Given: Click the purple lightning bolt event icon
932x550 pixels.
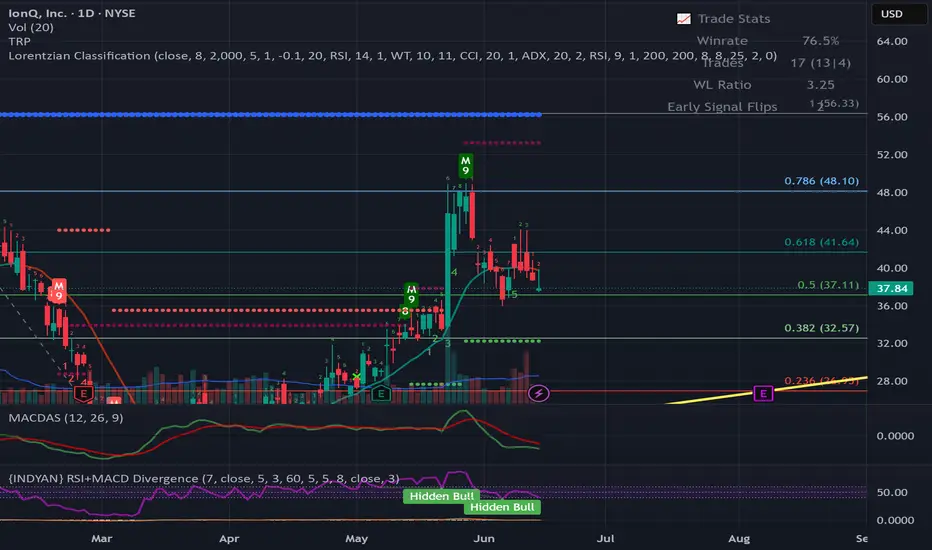Looking at the screenshot, I should (539, 393).
